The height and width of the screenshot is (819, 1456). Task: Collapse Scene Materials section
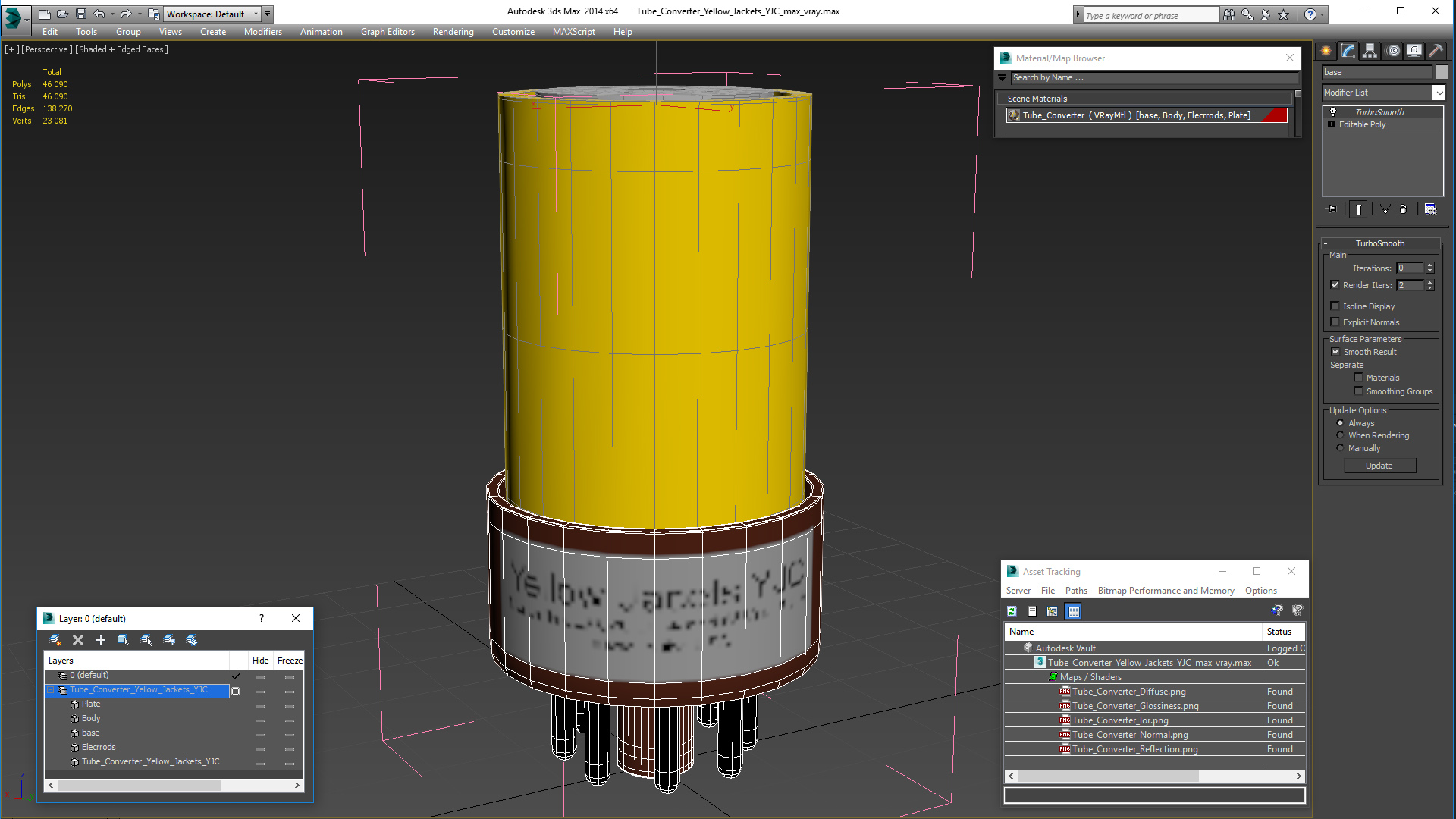pyautogui.click(x=1003, y=99)
